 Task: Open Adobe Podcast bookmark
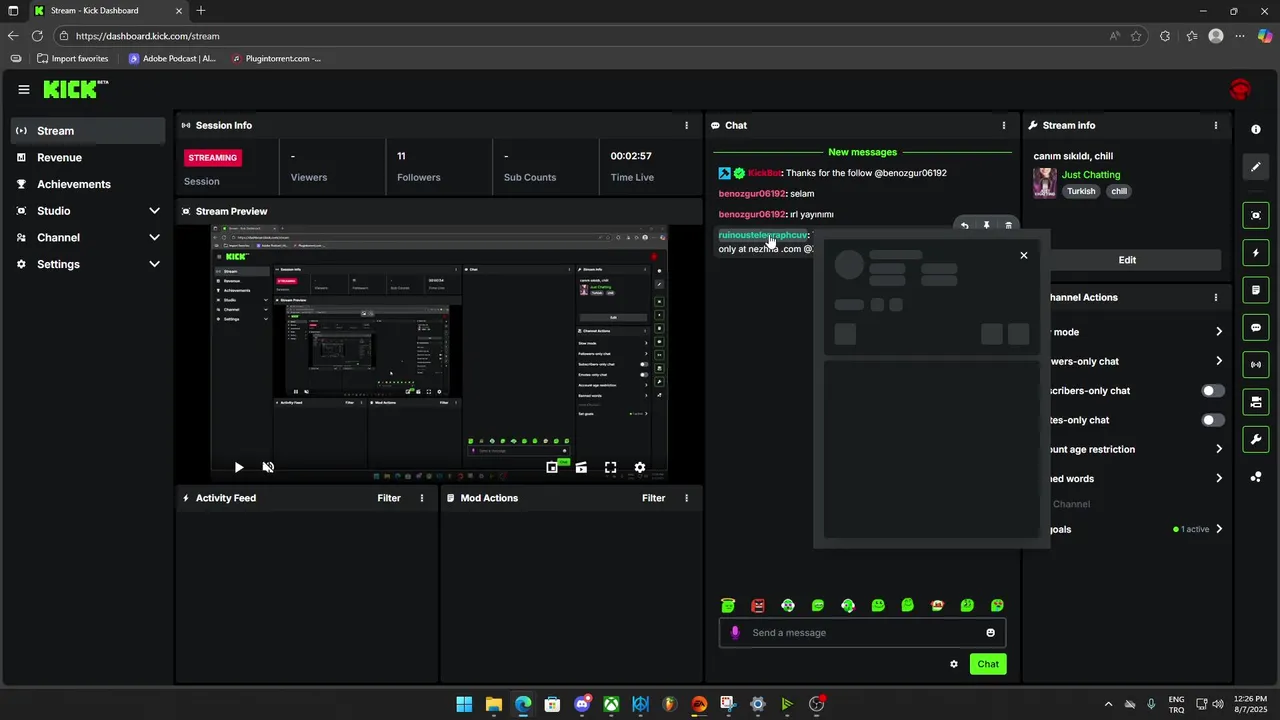click(172, 59)
